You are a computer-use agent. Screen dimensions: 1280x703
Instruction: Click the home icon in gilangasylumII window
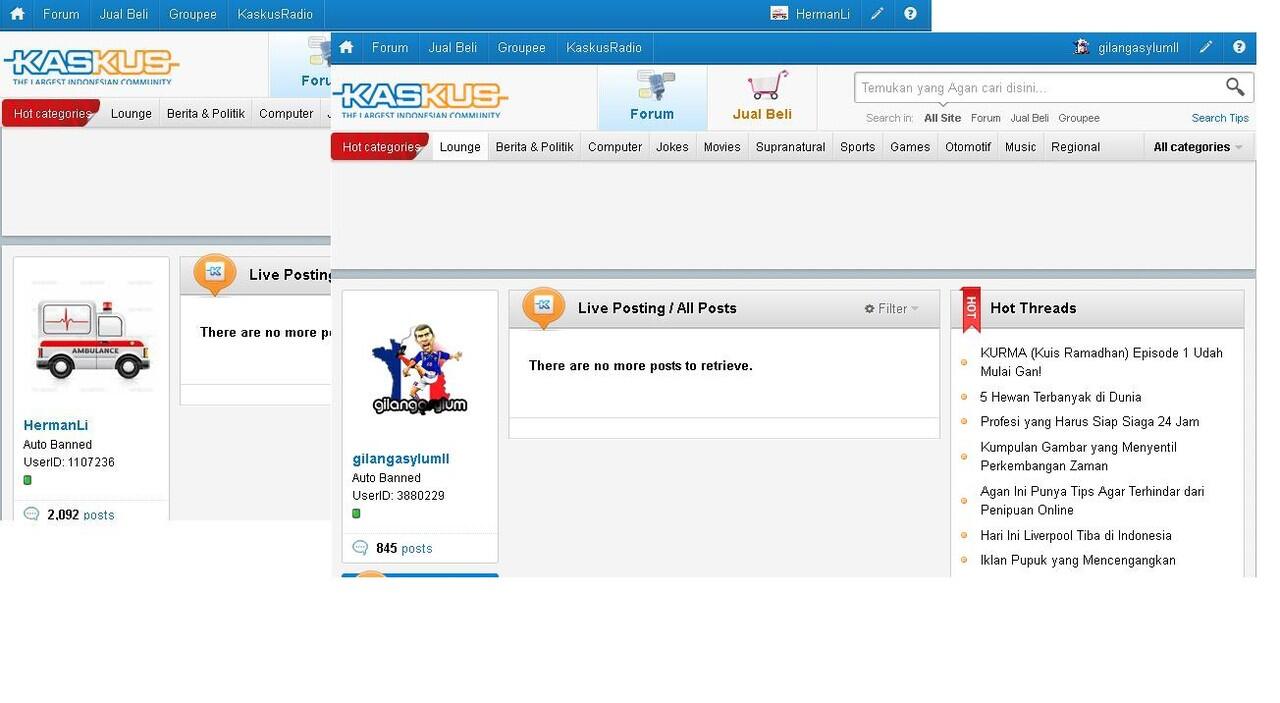point(346,47)
